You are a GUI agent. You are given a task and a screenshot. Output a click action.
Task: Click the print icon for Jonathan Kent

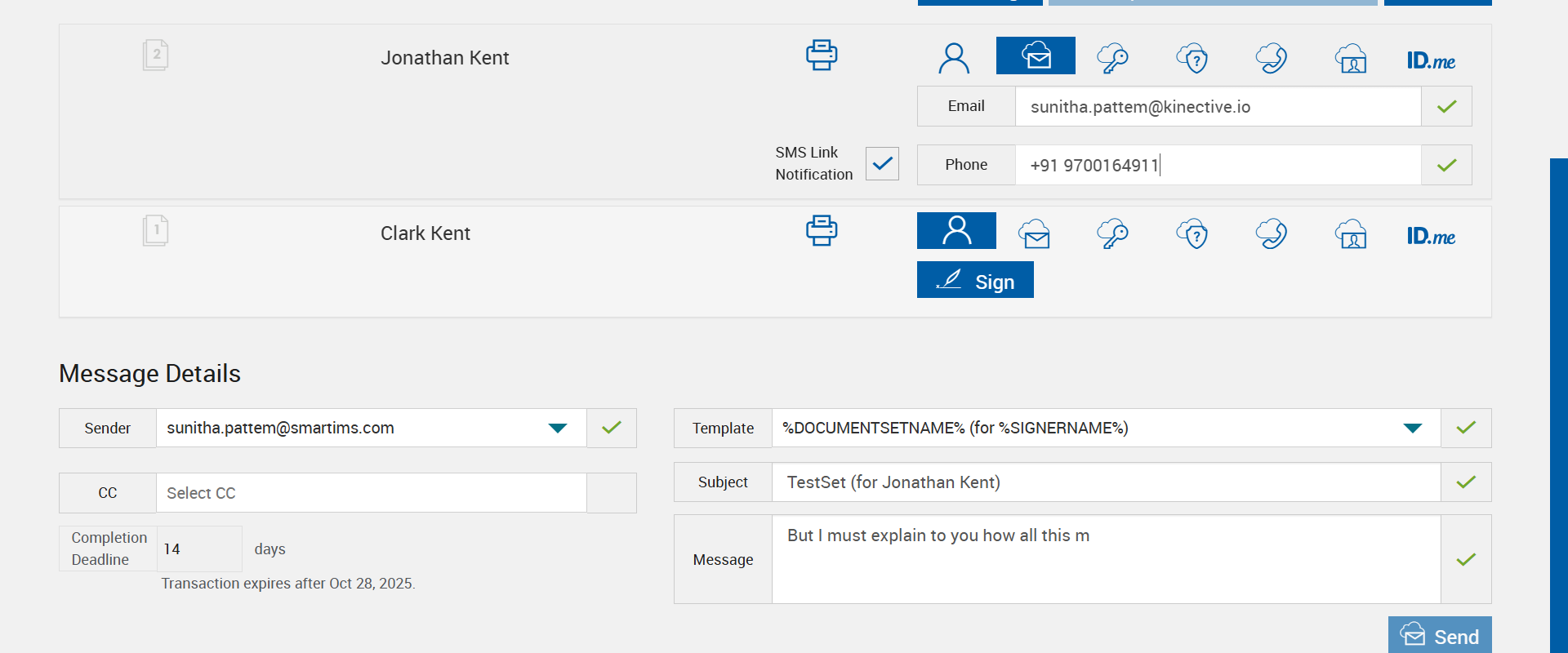[x=822, y=56]
